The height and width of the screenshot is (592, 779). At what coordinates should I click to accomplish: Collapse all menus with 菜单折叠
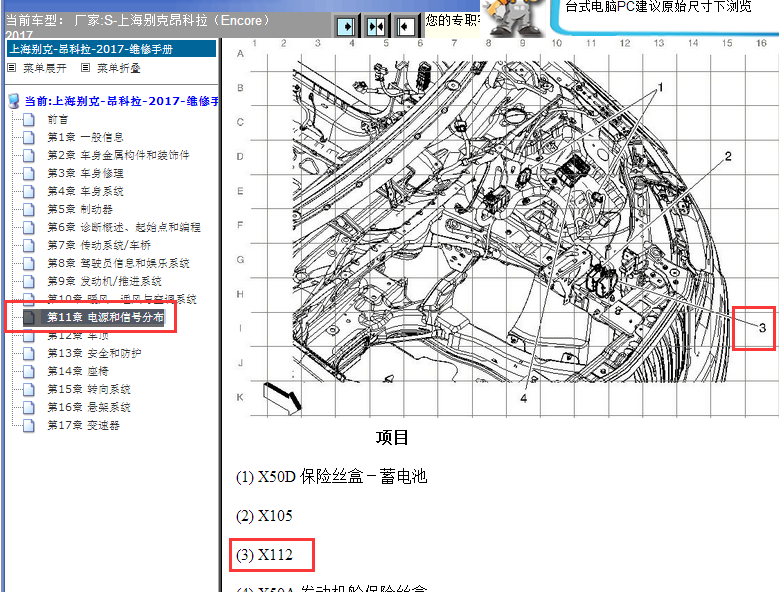coord(118,68)
